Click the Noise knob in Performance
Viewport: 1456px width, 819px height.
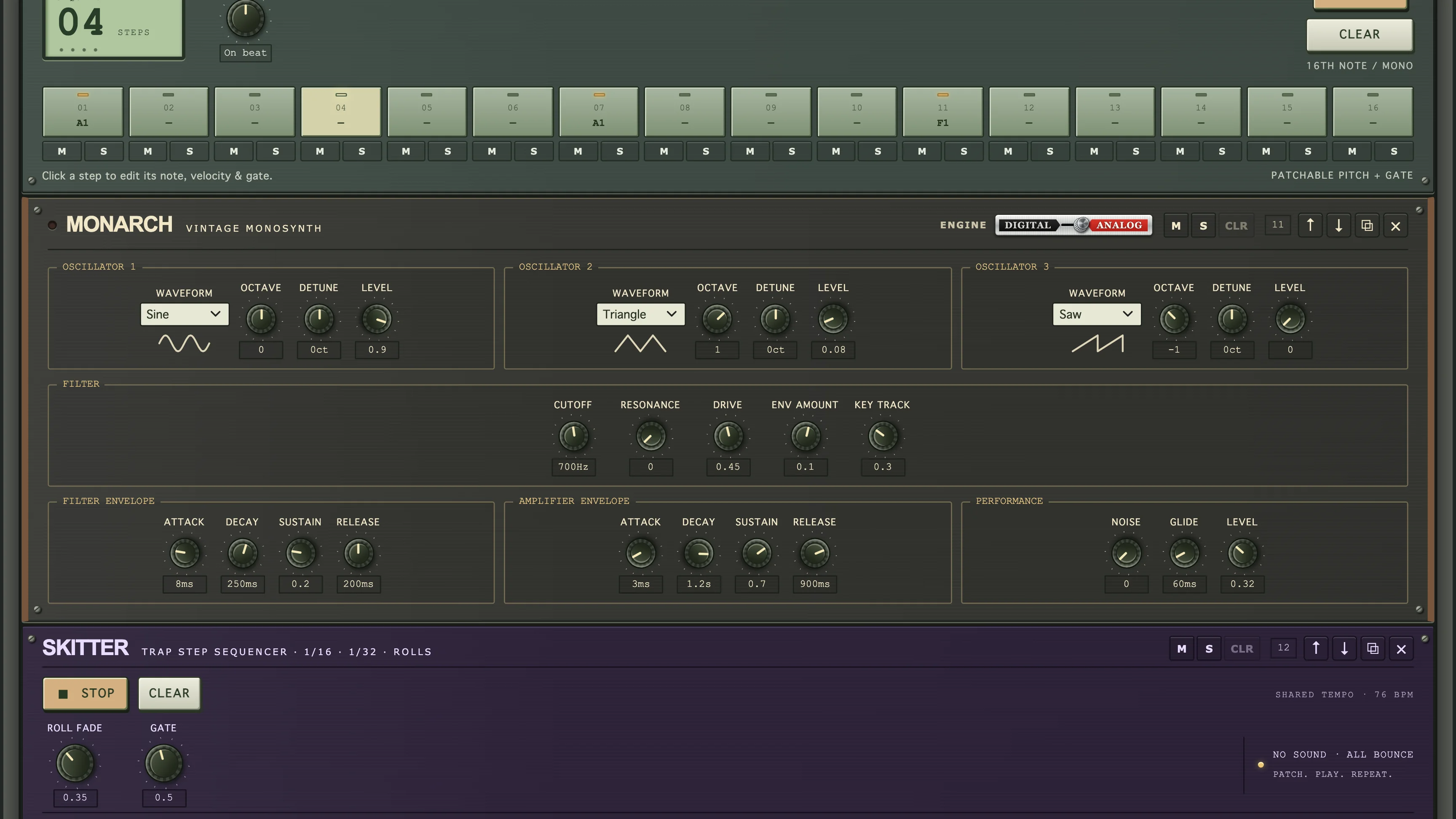click(1126, 553)
